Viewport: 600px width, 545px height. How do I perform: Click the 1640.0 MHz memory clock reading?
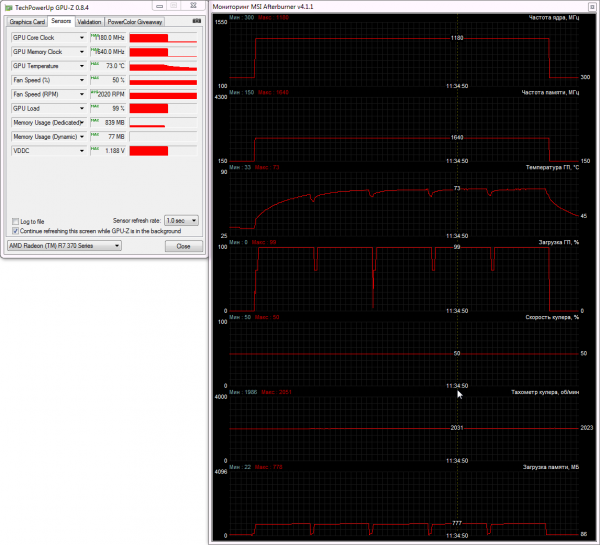[x=110, y=52]
